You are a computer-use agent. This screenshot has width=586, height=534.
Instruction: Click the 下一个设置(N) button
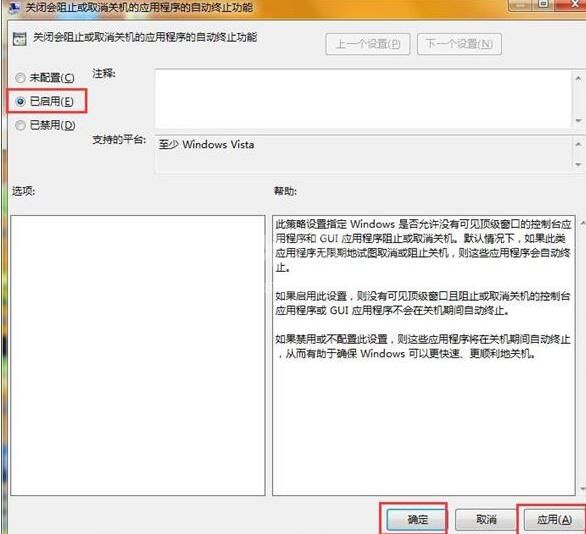click(x=459, y=44)
